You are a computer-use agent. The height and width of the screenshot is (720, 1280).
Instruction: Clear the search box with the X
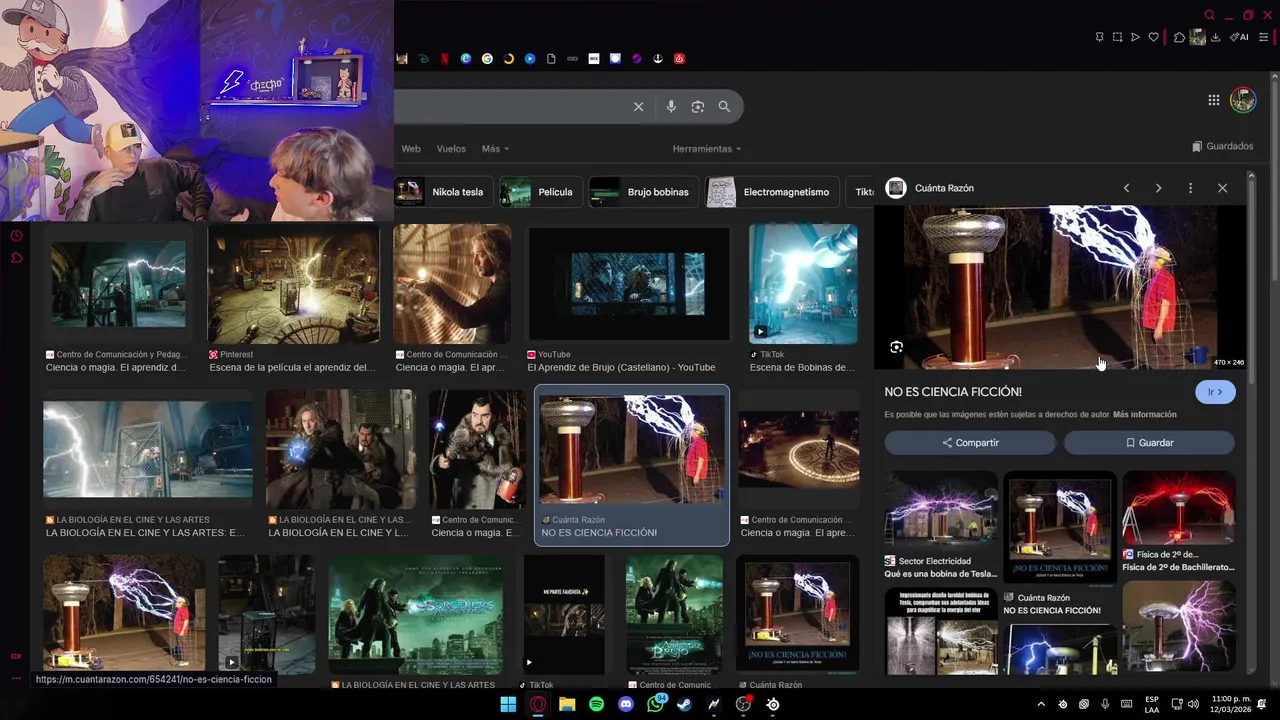pyautogui.click(x=638, y=107)
